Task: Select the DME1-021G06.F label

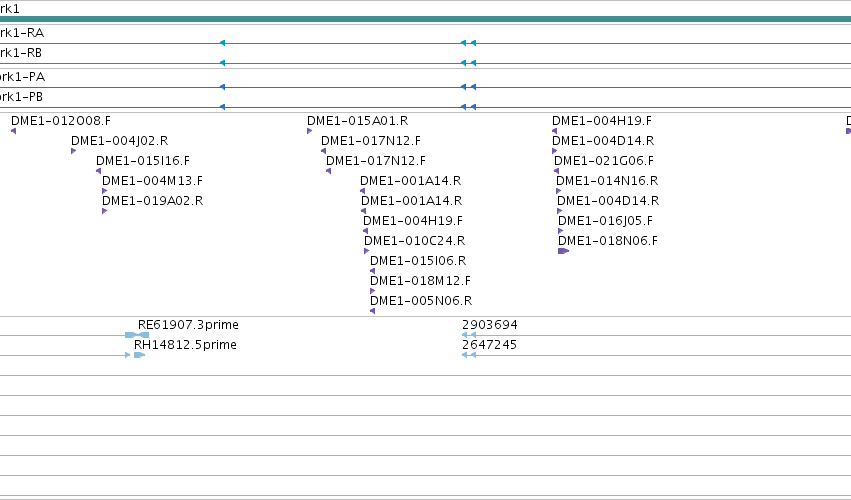Action: [604, 161]
